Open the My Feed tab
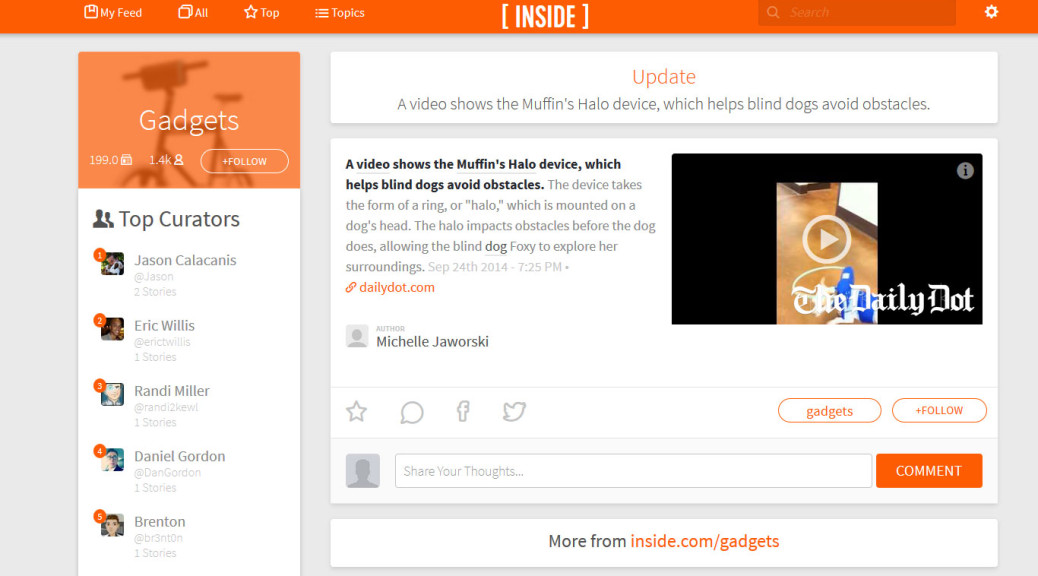This screenshot has width=1038, height=576. [x=113, y=13]
